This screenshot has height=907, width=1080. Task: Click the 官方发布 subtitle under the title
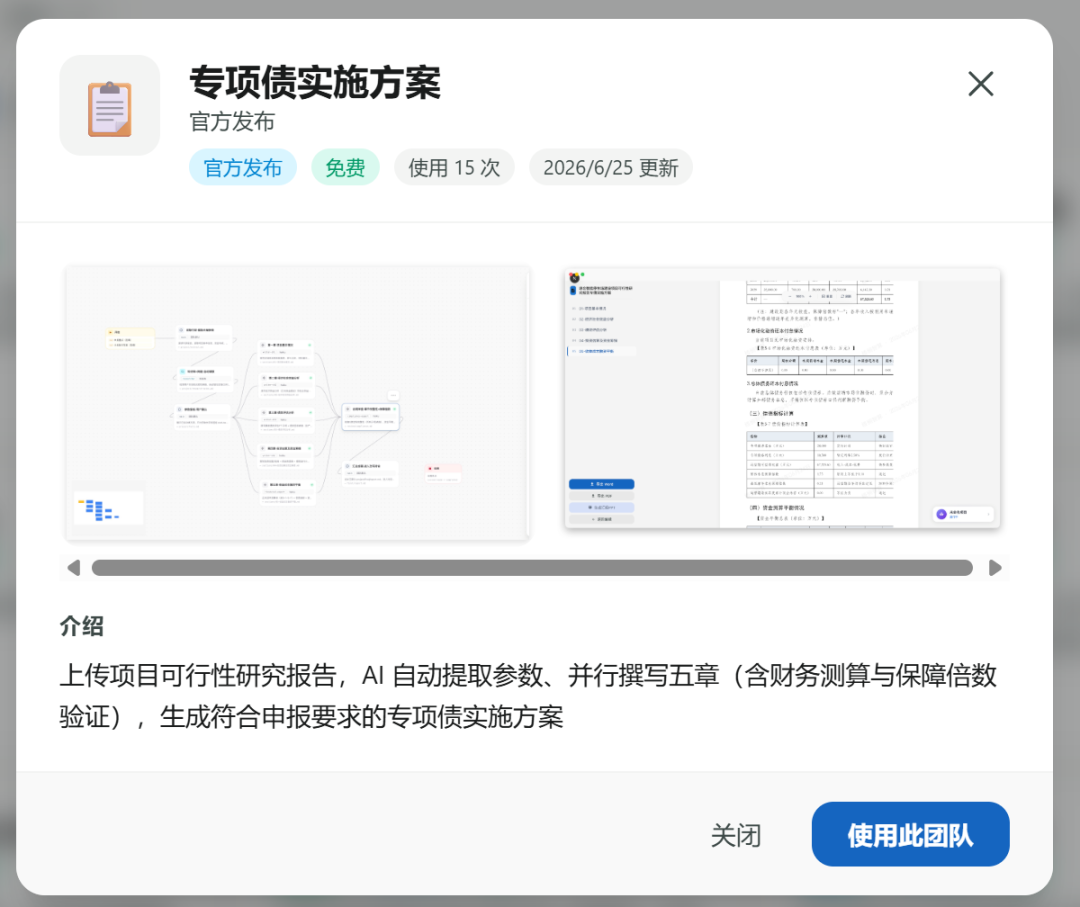click(232, 122)
